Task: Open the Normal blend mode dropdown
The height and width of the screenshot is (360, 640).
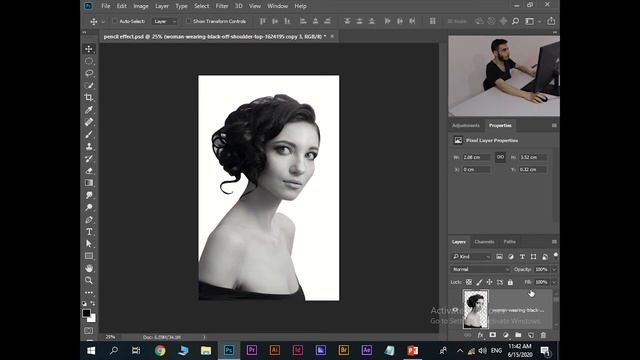Action: [480, 269]
